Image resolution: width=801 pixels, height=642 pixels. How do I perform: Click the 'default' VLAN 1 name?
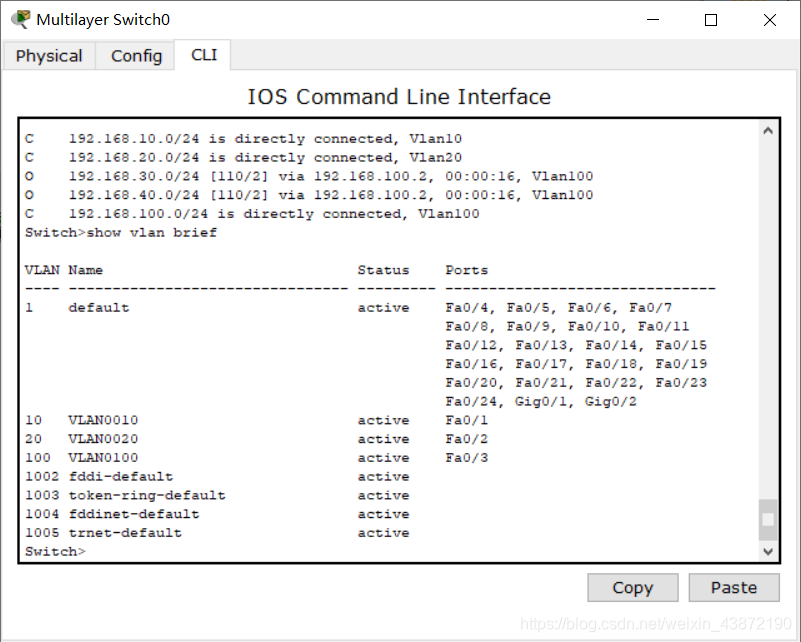point(99,308)
